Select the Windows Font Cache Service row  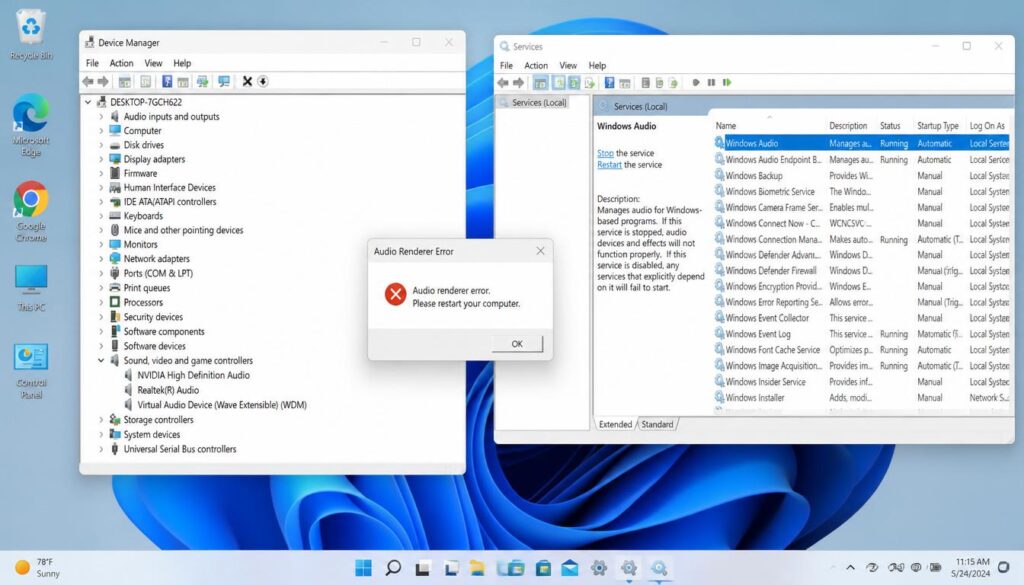(x=861, y=350)
